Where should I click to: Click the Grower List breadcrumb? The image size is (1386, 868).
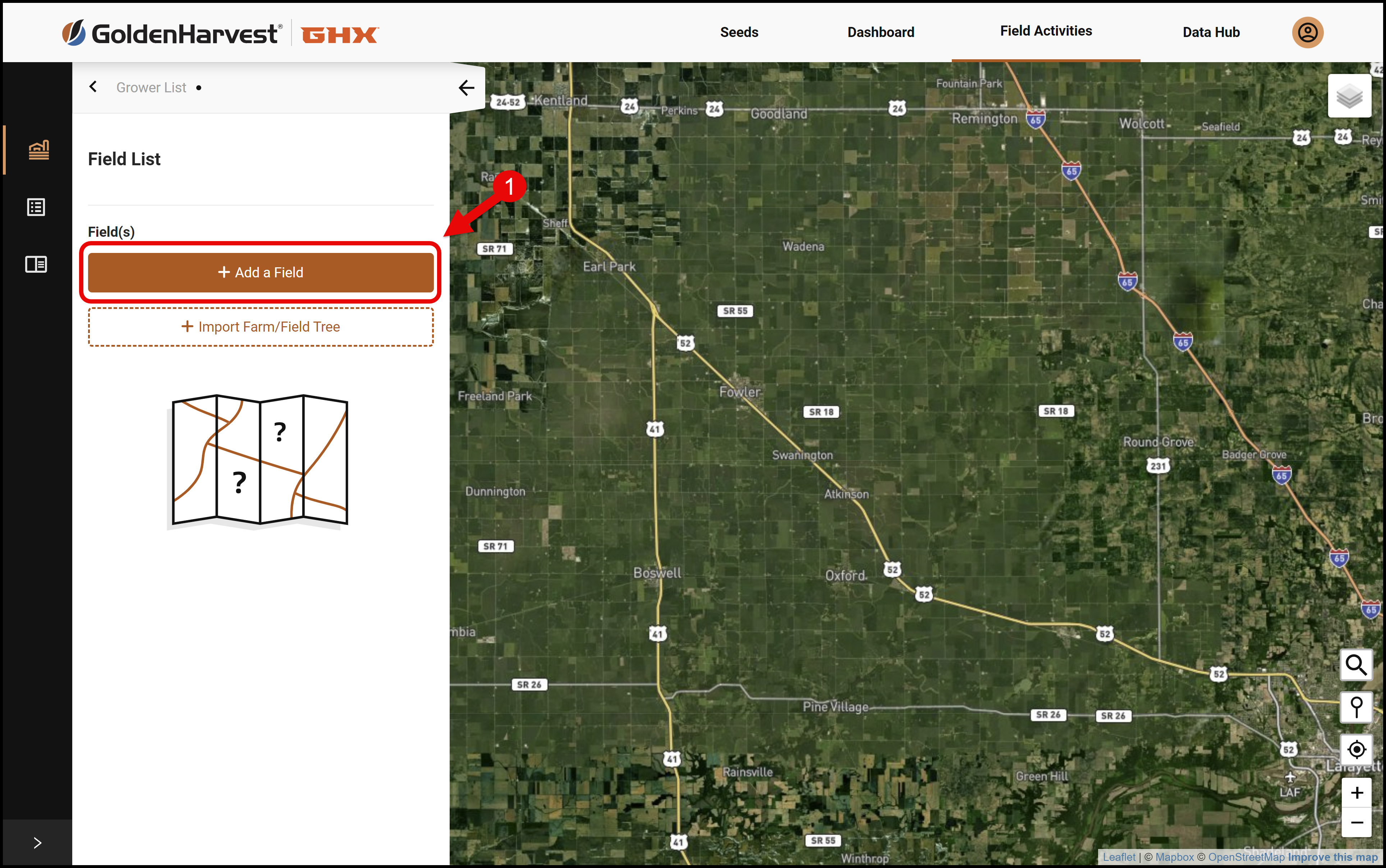(x=151, y=87)
